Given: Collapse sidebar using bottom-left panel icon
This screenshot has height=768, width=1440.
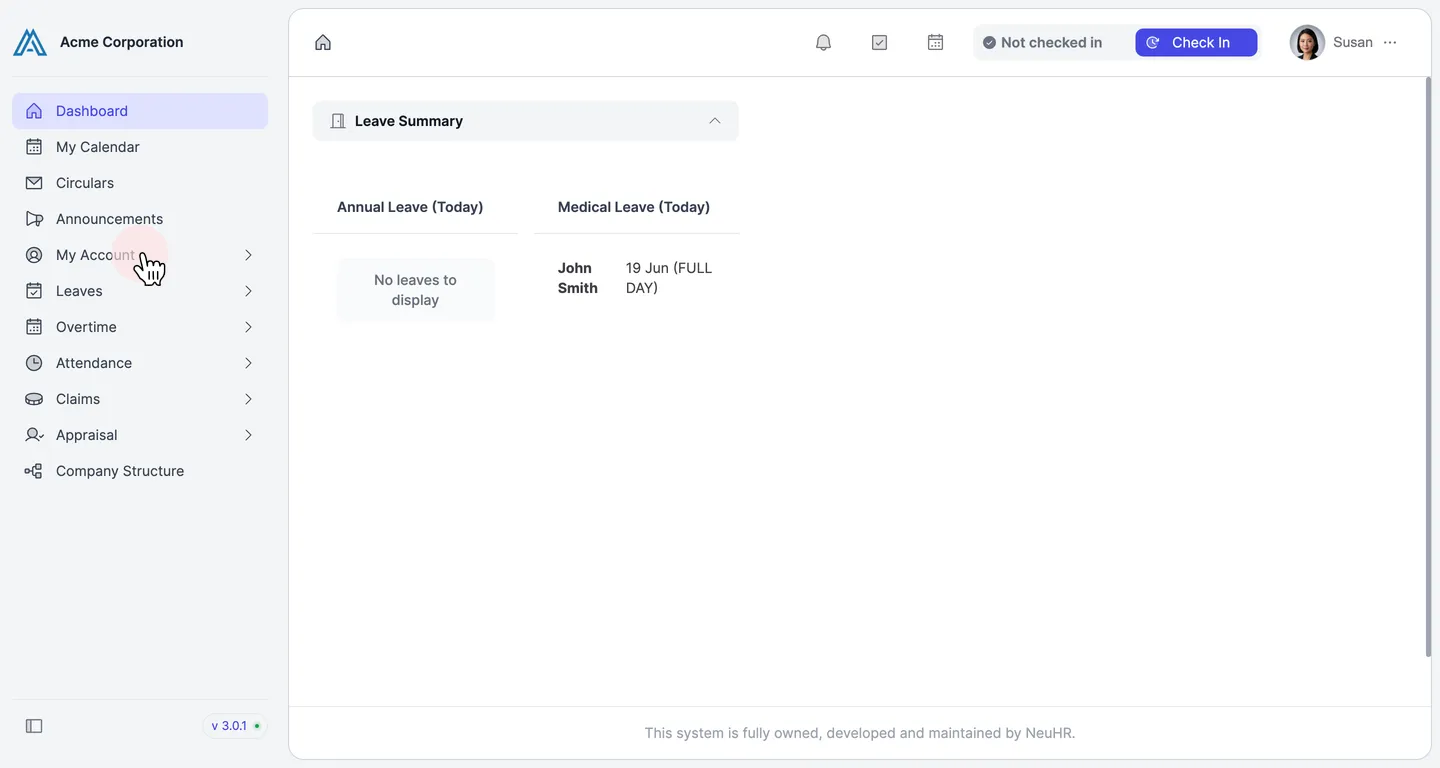Looking at the screenshot, I should [34, 726].
